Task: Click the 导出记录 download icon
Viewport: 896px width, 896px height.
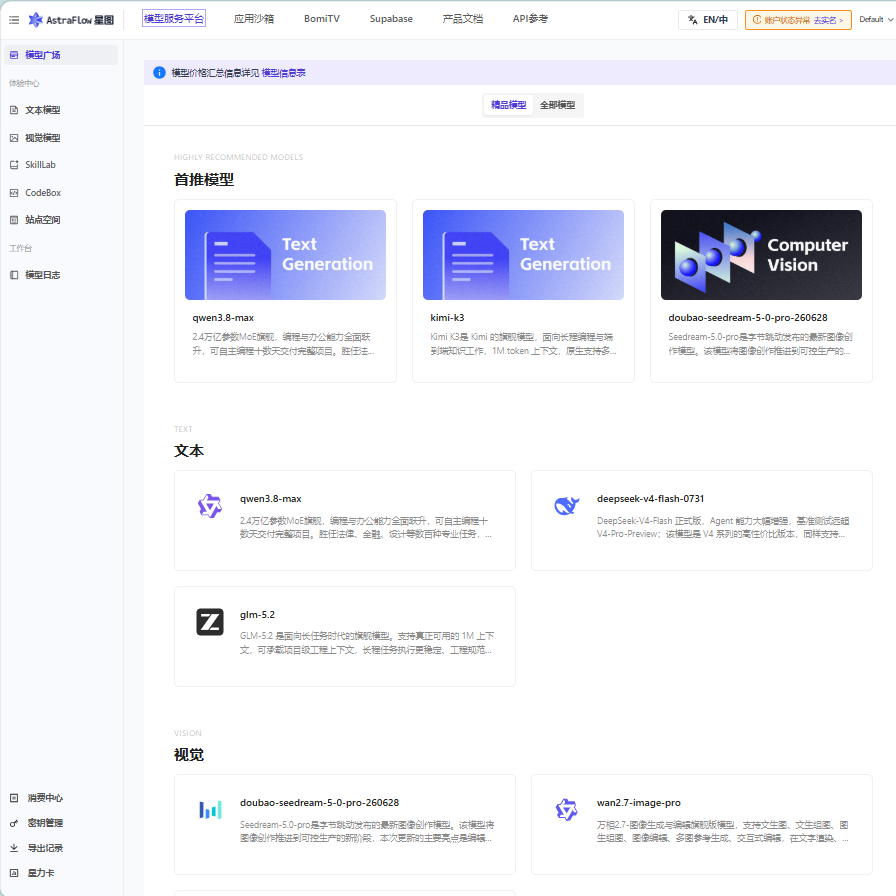Action: coord(14,848)
